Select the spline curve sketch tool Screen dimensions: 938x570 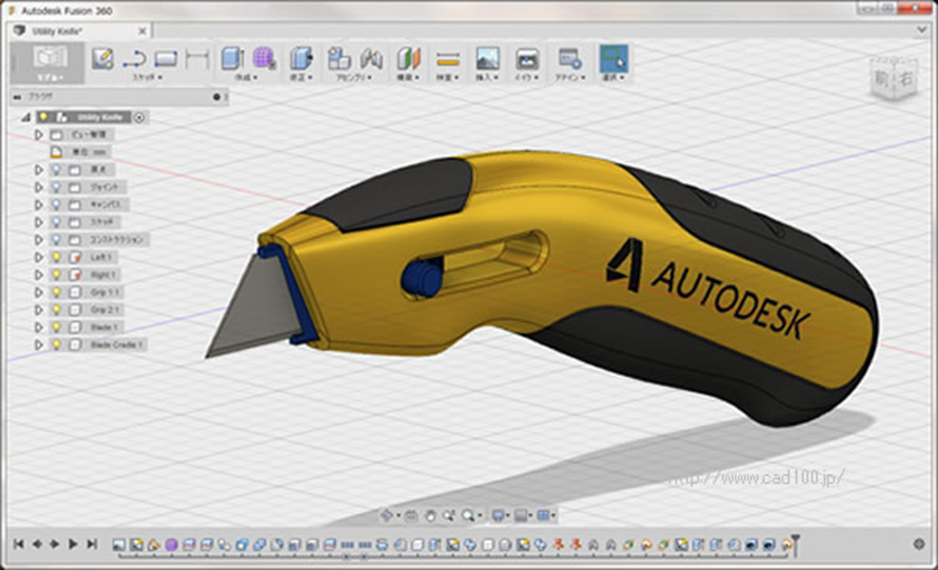(x=135, y=59)
